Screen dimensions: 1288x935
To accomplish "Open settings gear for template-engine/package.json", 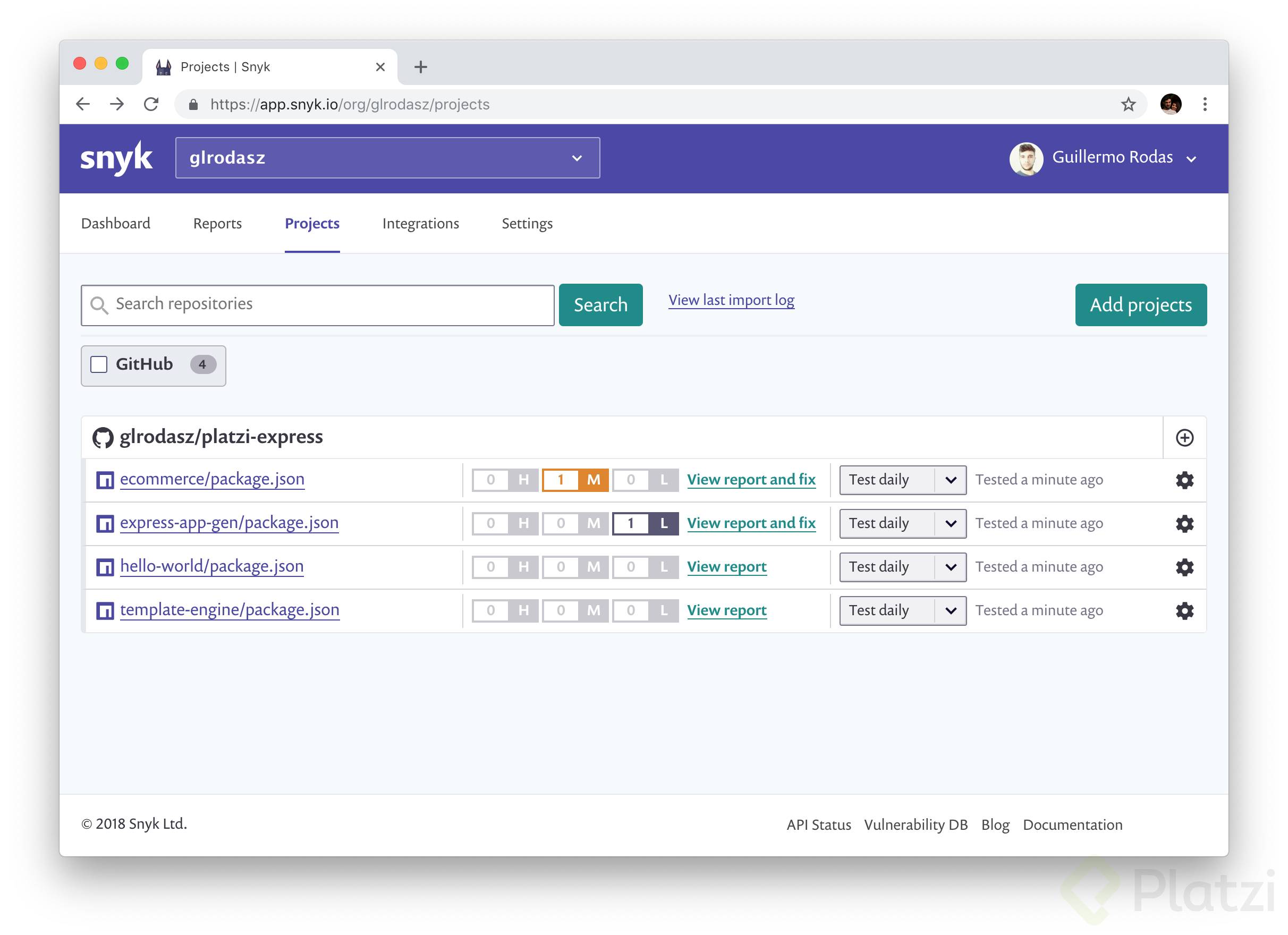I will [x=1184, y=611].
